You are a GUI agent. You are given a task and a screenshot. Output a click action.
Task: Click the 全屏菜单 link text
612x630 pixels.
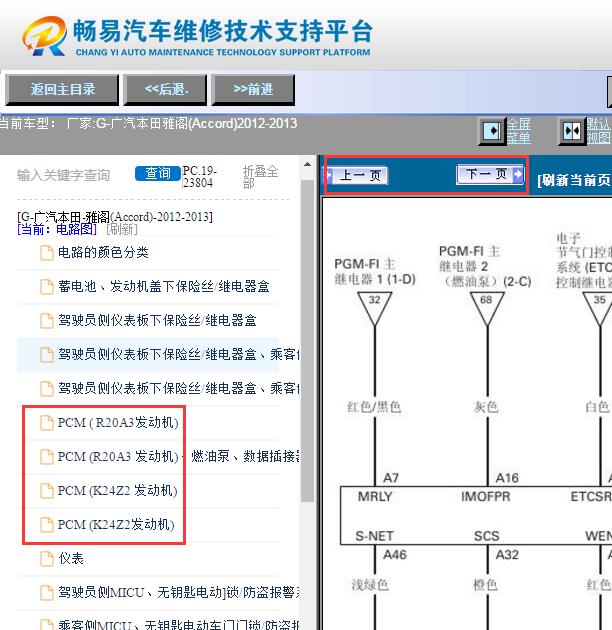point(518,131)
